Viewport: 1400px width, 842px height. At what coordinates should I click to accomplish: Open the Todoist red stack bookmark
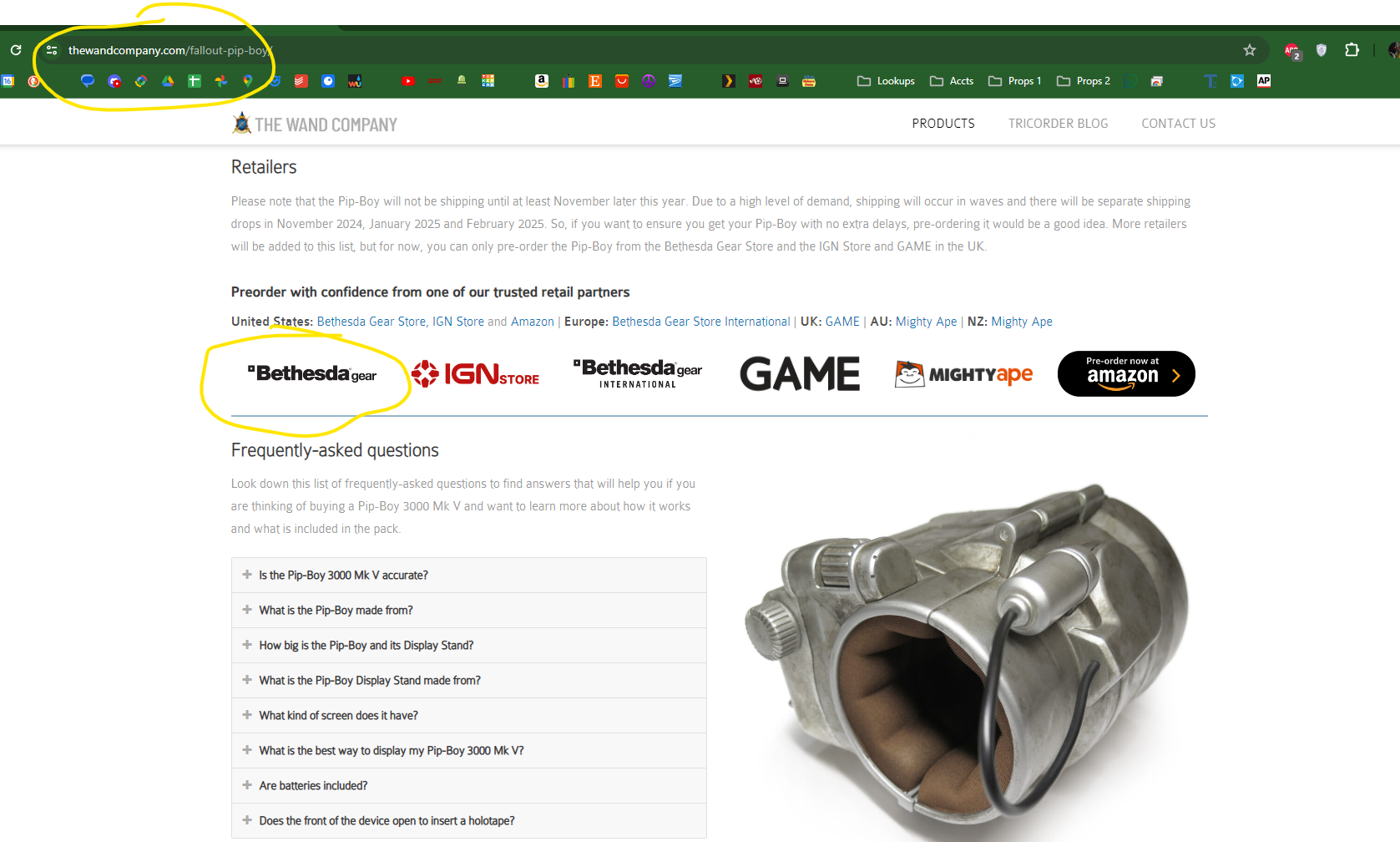pyautogui.click(x=301, y=81)
